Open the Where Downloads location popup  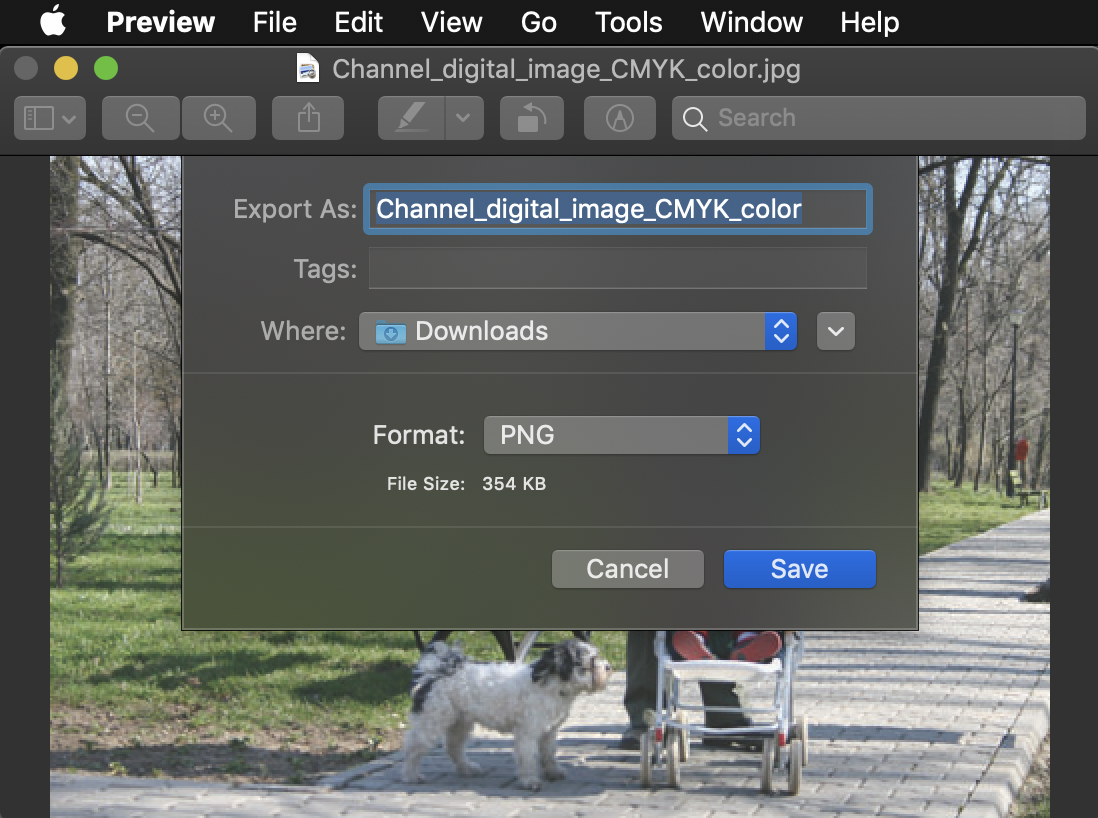[x=578, y=331]
